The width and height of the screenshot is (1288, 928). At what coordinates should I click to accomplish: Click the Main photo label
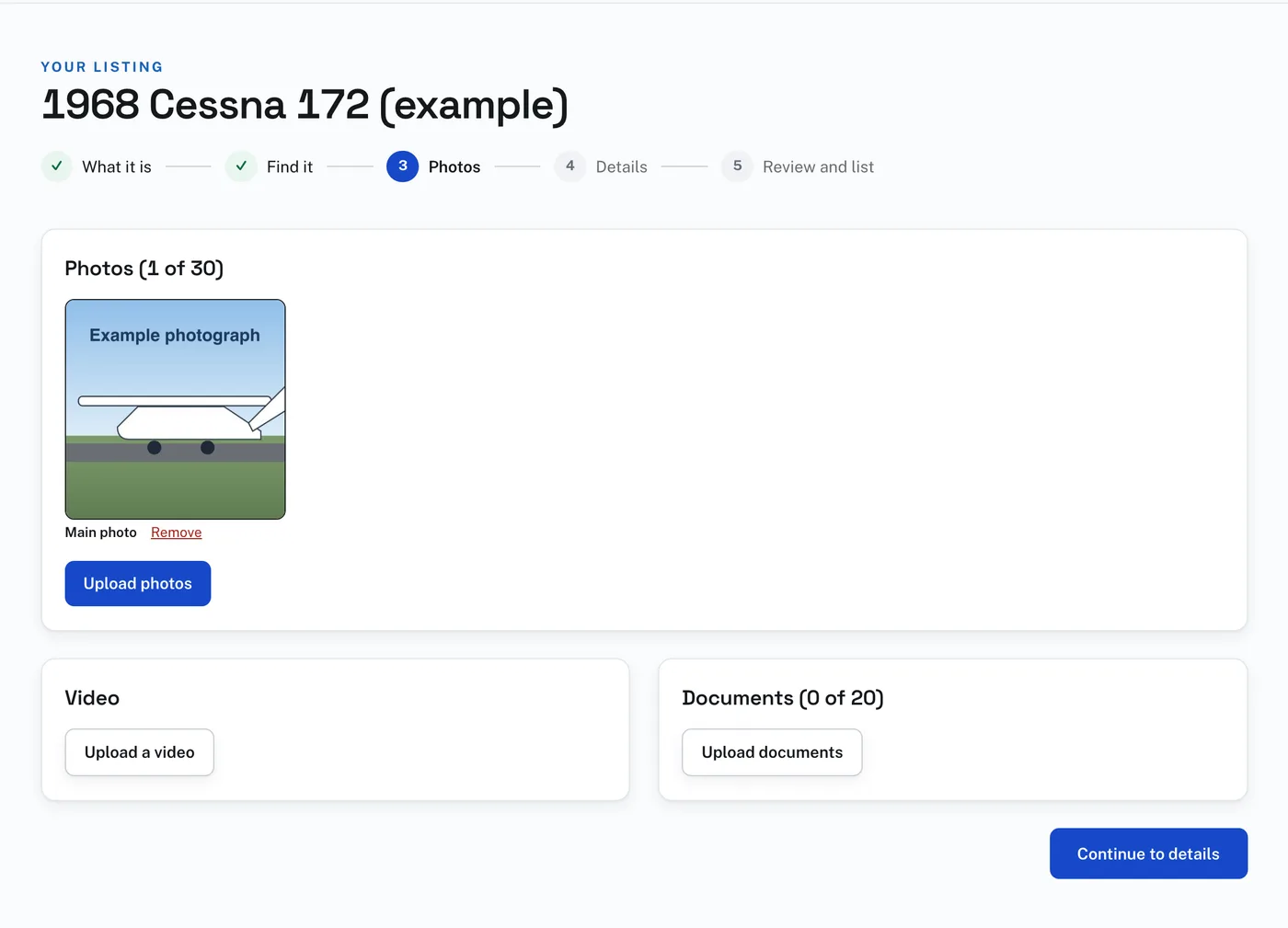point(101,533)
